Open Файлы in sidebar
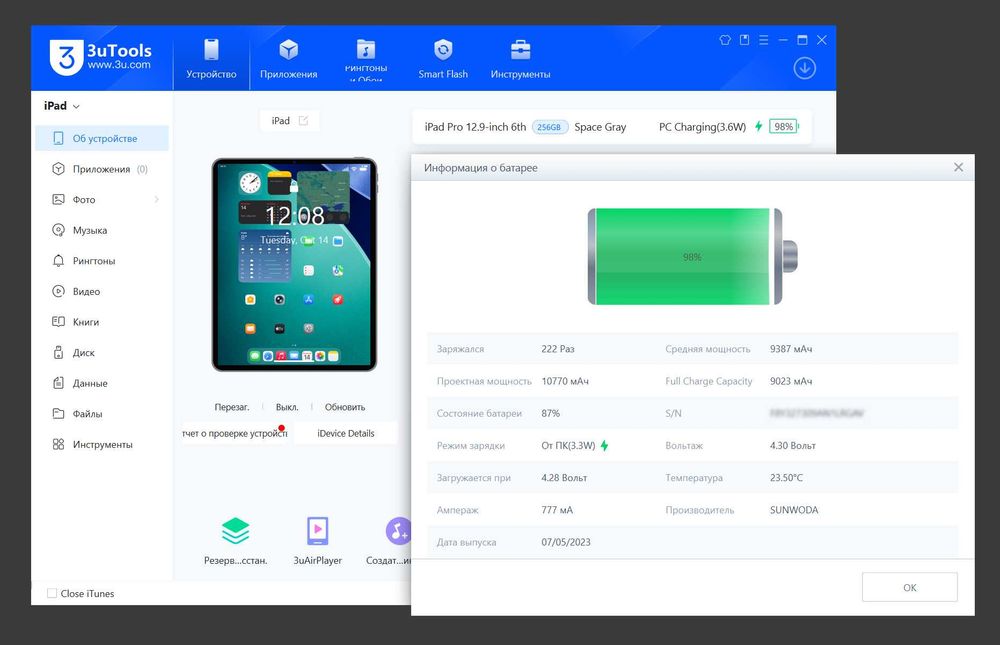This screenshot has height=645, width=1000. pyautogui.click(x=102, y=414)
